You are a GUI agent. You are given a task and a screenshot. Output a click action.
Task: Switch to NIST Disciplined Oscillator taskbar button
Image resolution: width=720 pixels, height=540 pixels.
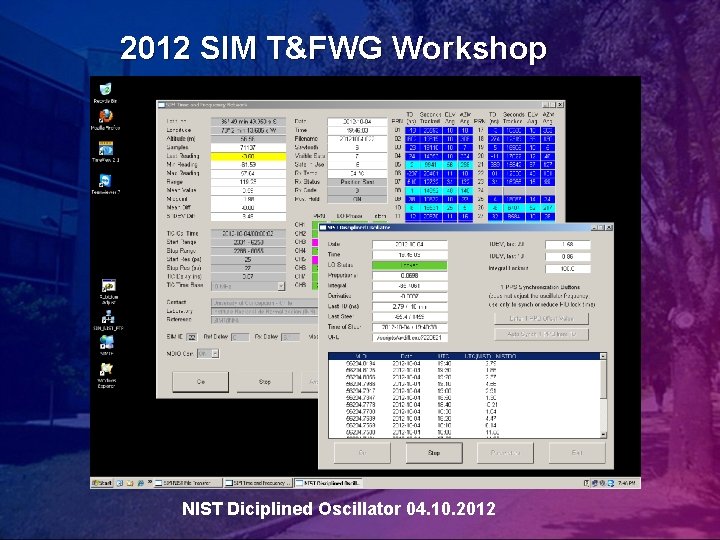(x=329, y=483)
